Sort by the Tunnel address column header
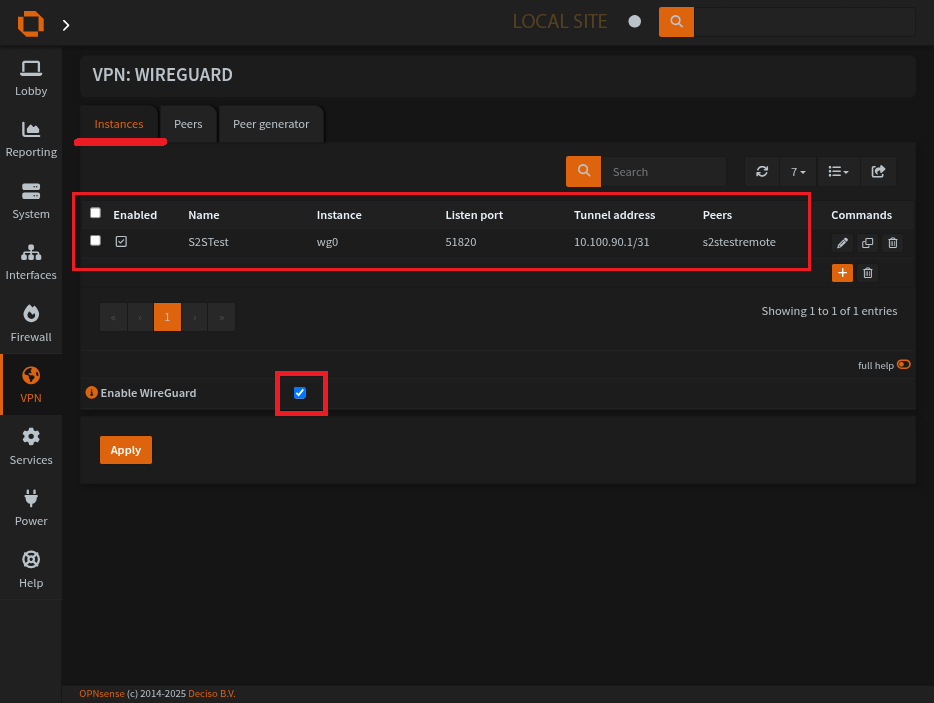 pos(614,215)
